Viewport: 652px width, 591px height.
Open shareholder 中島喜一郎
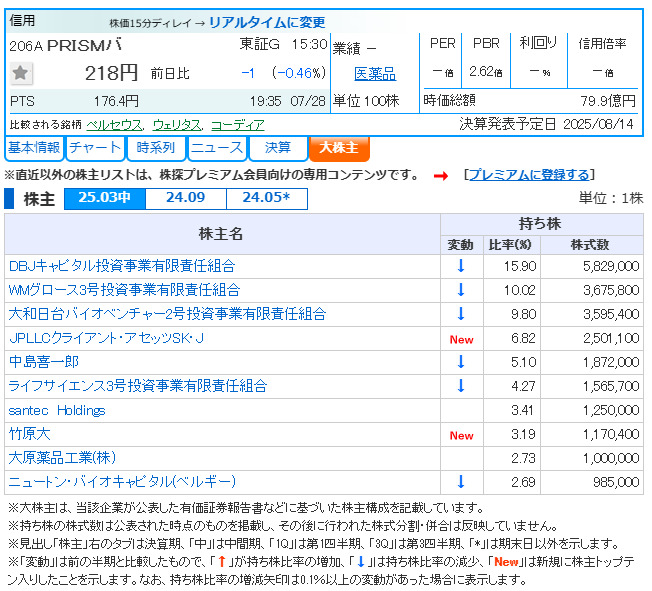[44, 362]
